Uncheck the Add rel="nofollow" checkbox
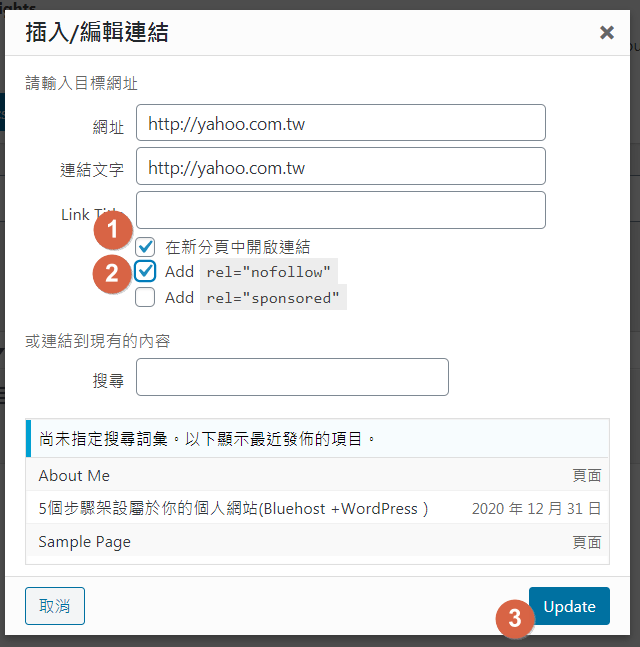The height and width of the screenshot is (647, 640). tap(146, 271)
